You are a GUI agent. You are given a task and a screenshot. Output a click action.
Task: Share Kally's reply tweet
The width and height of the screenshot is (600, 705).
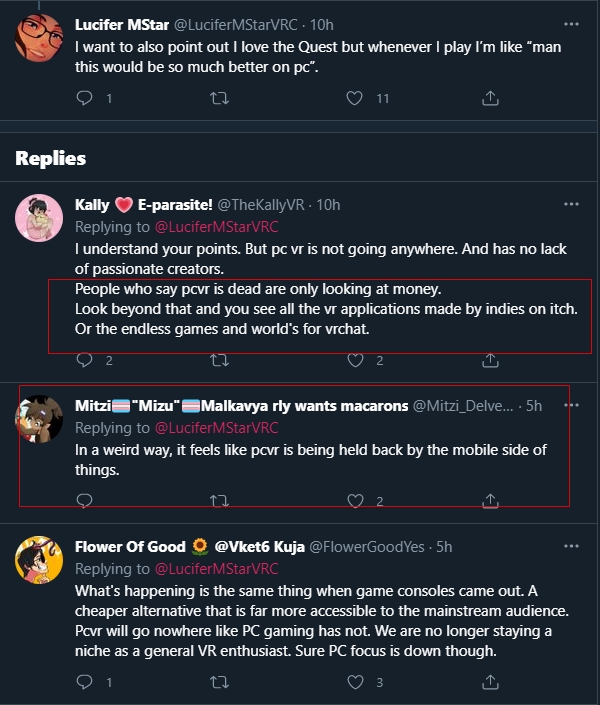[490, 360]
